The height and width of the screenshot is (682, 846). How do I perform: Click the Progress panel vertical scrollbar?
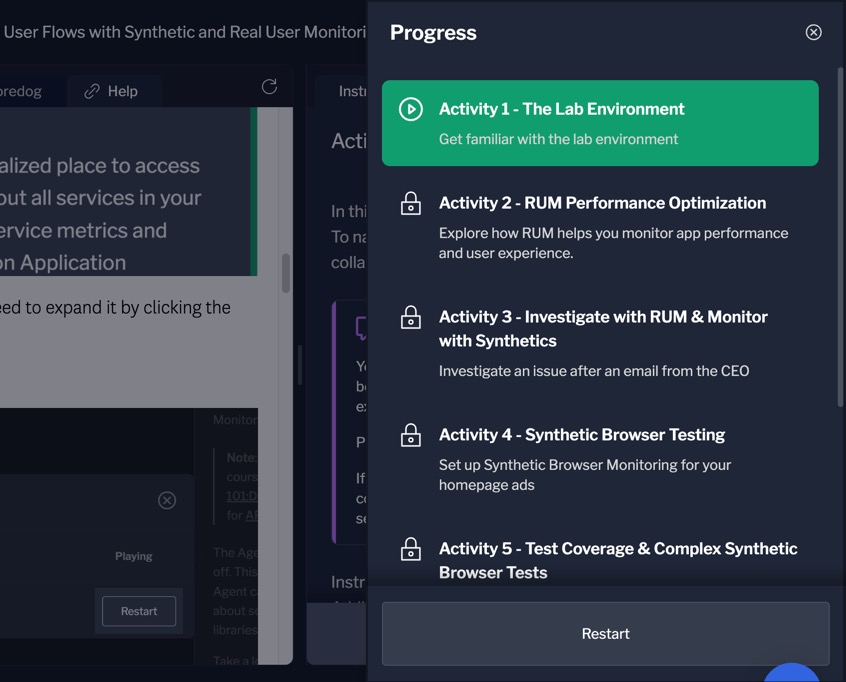(840, 237)
